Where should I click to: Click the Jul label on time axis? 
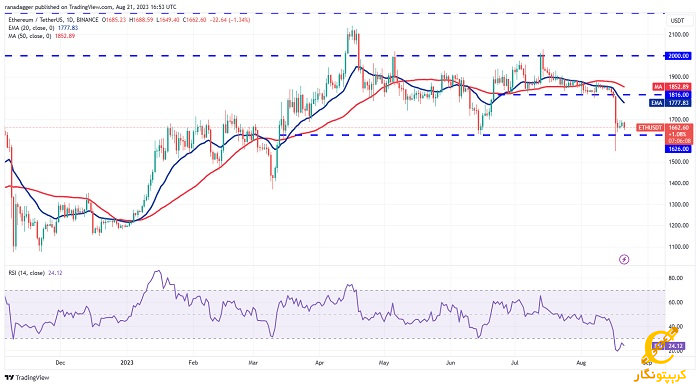pyautogui.click(x=515, y=363)
